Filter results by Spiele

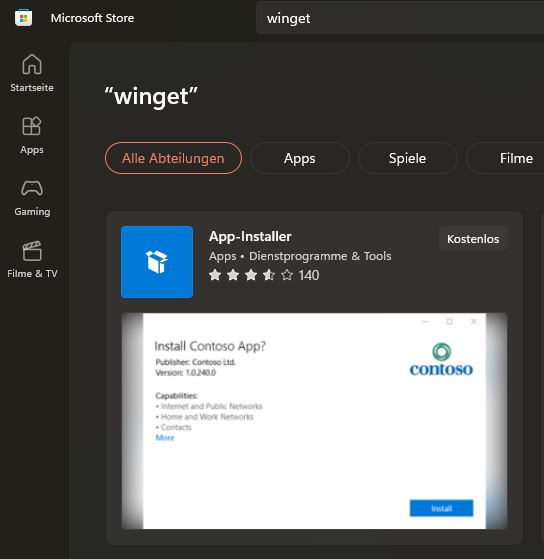coord(407,158)
